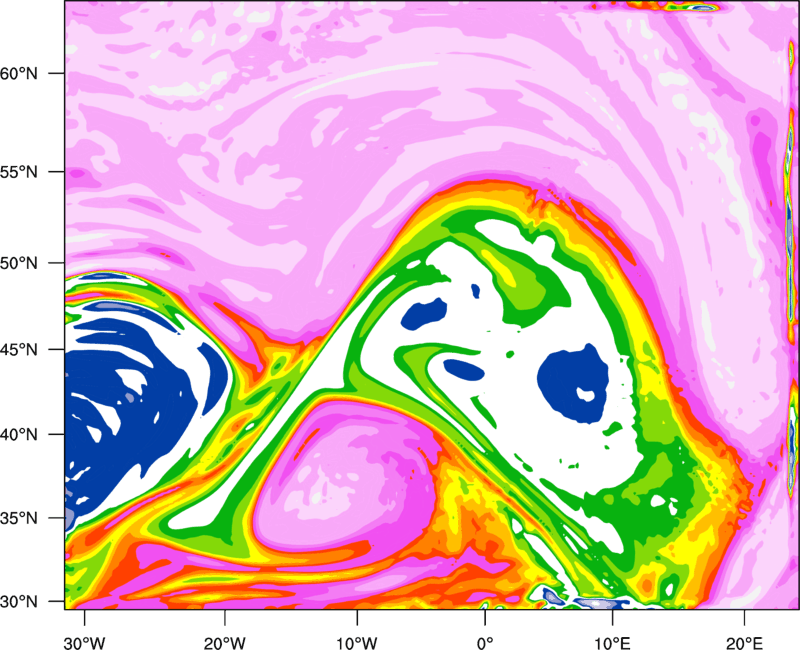The image size is (800, 650).
Task: Click the 60°N latitude label
Action: click(x=19, y=73)
